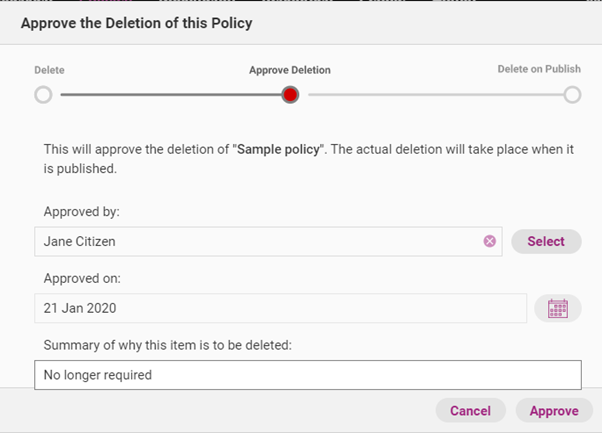Select the Approve Deletion step label

tap(290, 70)
